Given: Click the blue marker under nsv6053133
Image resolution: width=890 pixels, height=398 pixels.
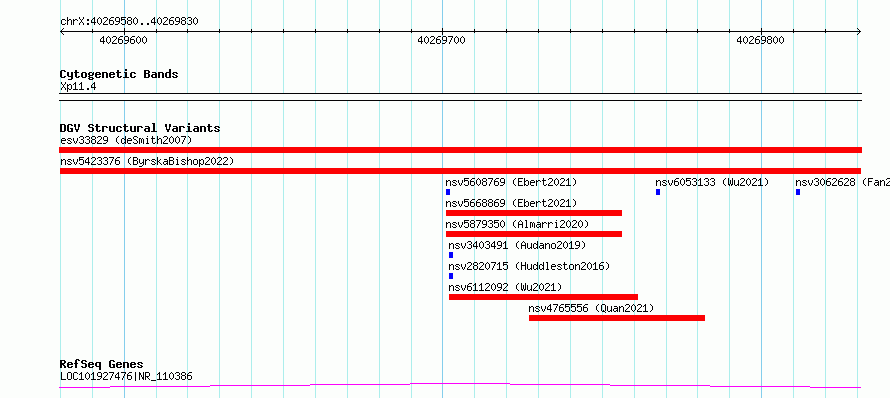Looking at the screenshot, I should [x=658, y=192].
